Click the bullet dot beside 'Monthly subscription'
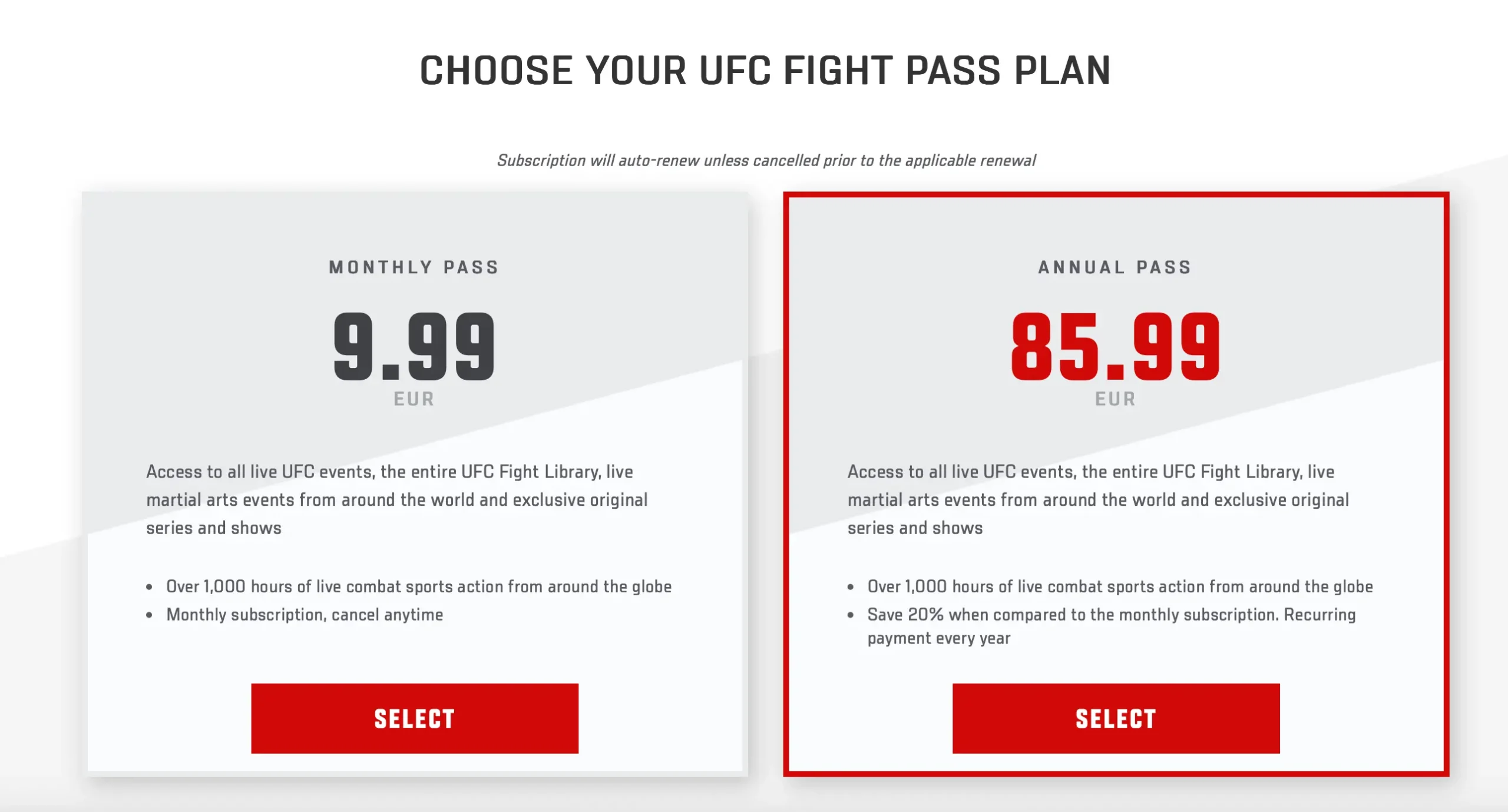 tap(150, 615)
